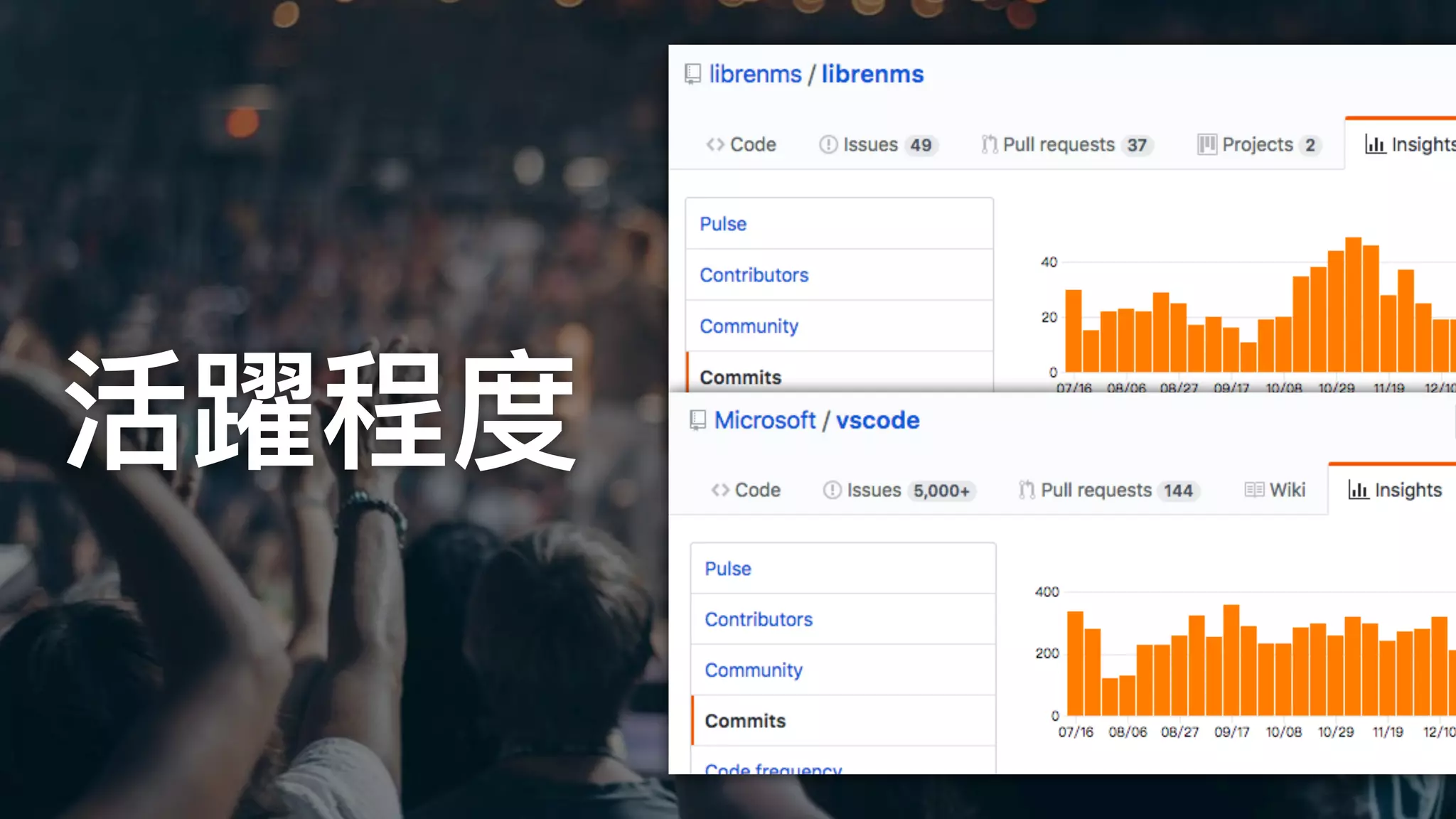Click the repo book icon beside librenms
The height and width of the screenshot is (819, 1456).
coord(692,74)
